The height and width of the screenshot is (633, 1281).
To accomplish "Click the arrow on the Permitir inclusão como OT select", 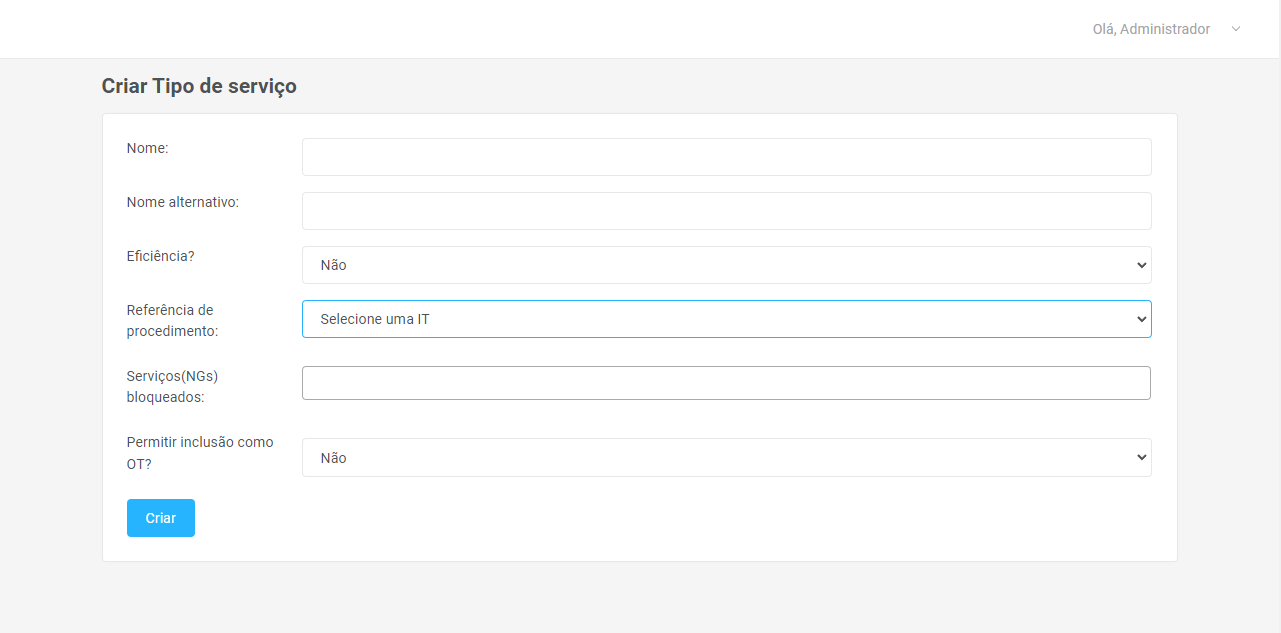I will pyautogui.click(x=1141, y=457).
